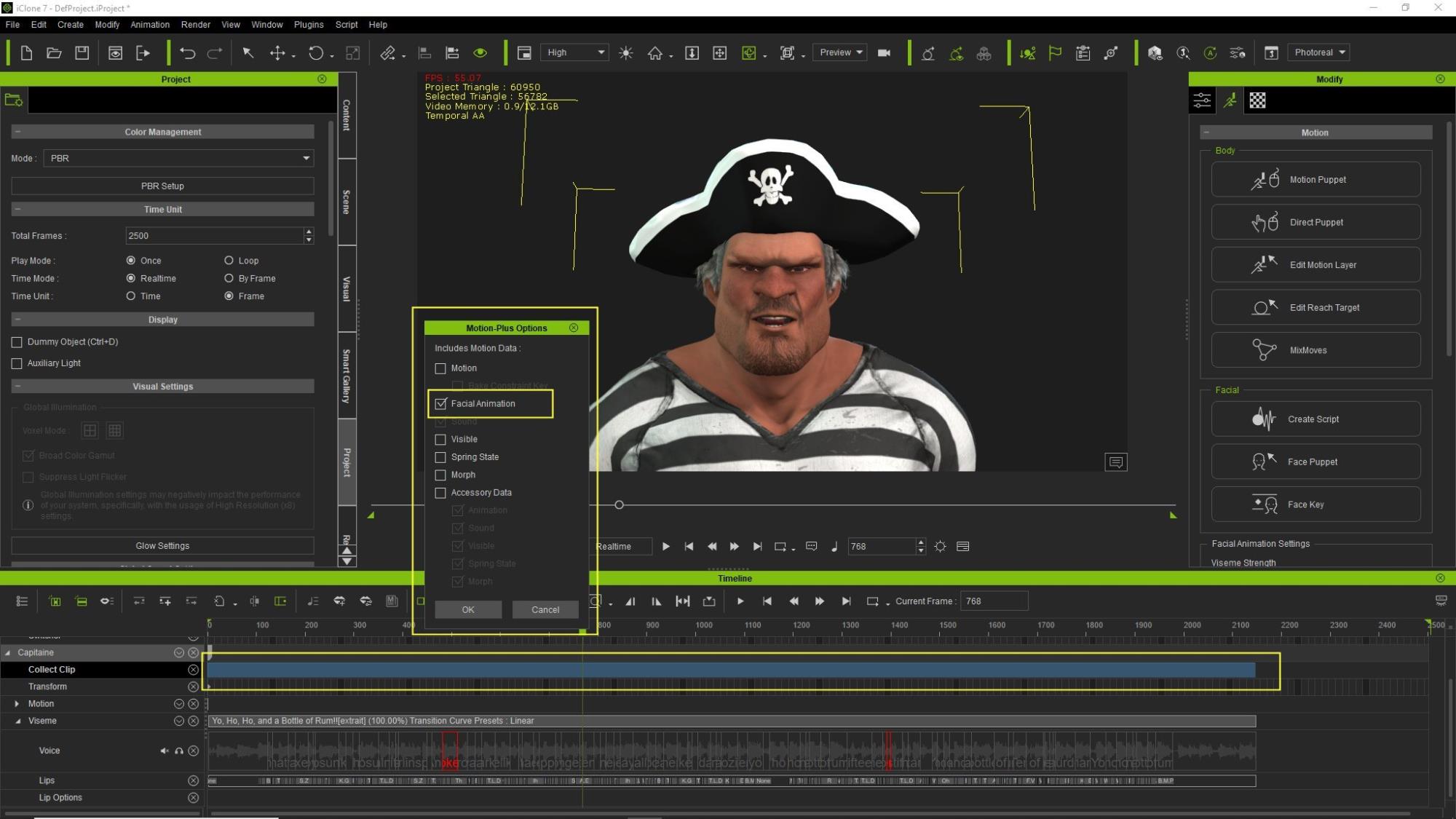
Task: Select the Rotate tool in toolbar
Action: tap(316, 52)
